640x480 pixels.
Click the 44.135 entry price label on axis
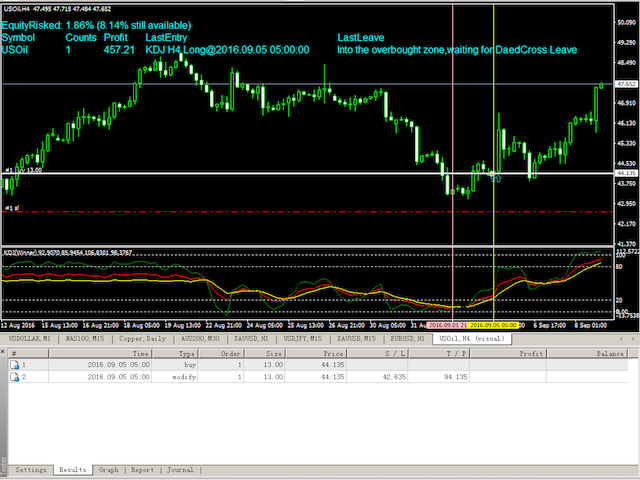(627, 173)
